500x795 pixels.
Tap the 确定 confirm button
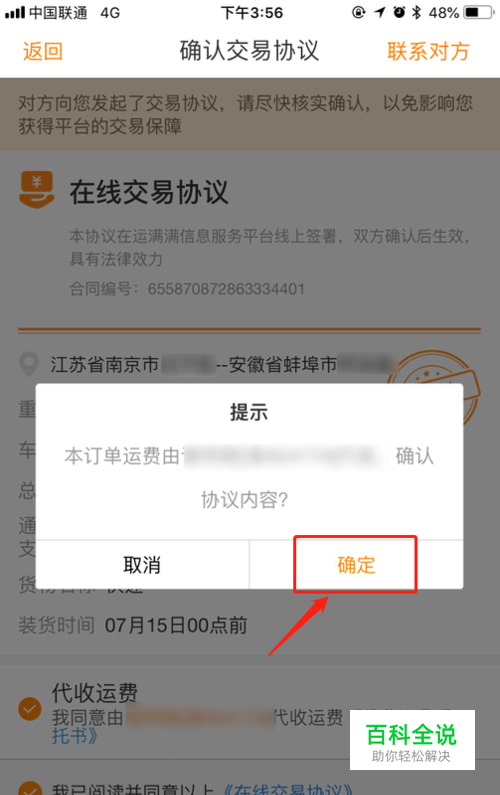click(x=356, y=565)
